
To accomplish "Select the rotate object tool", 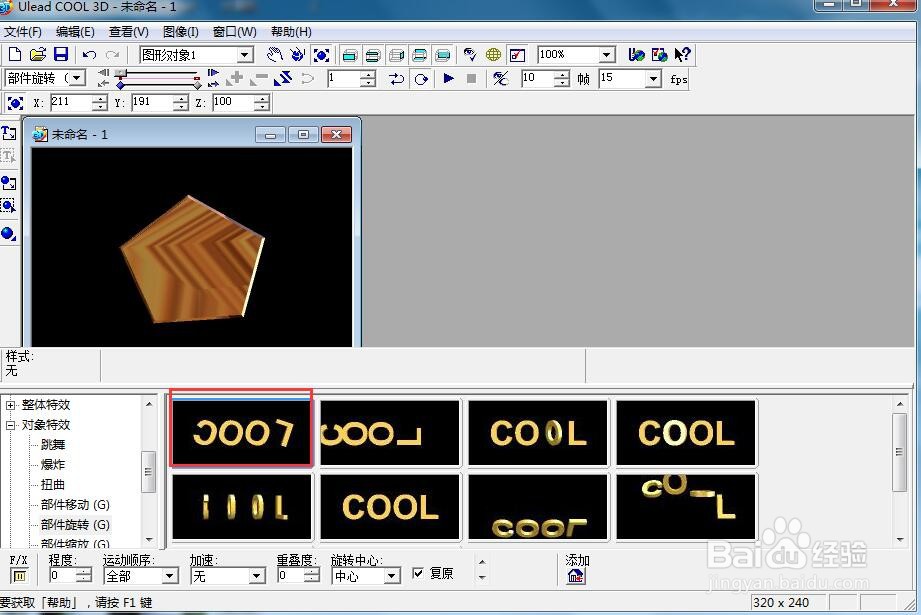I will pyautogui.click(x=298, y=55).
